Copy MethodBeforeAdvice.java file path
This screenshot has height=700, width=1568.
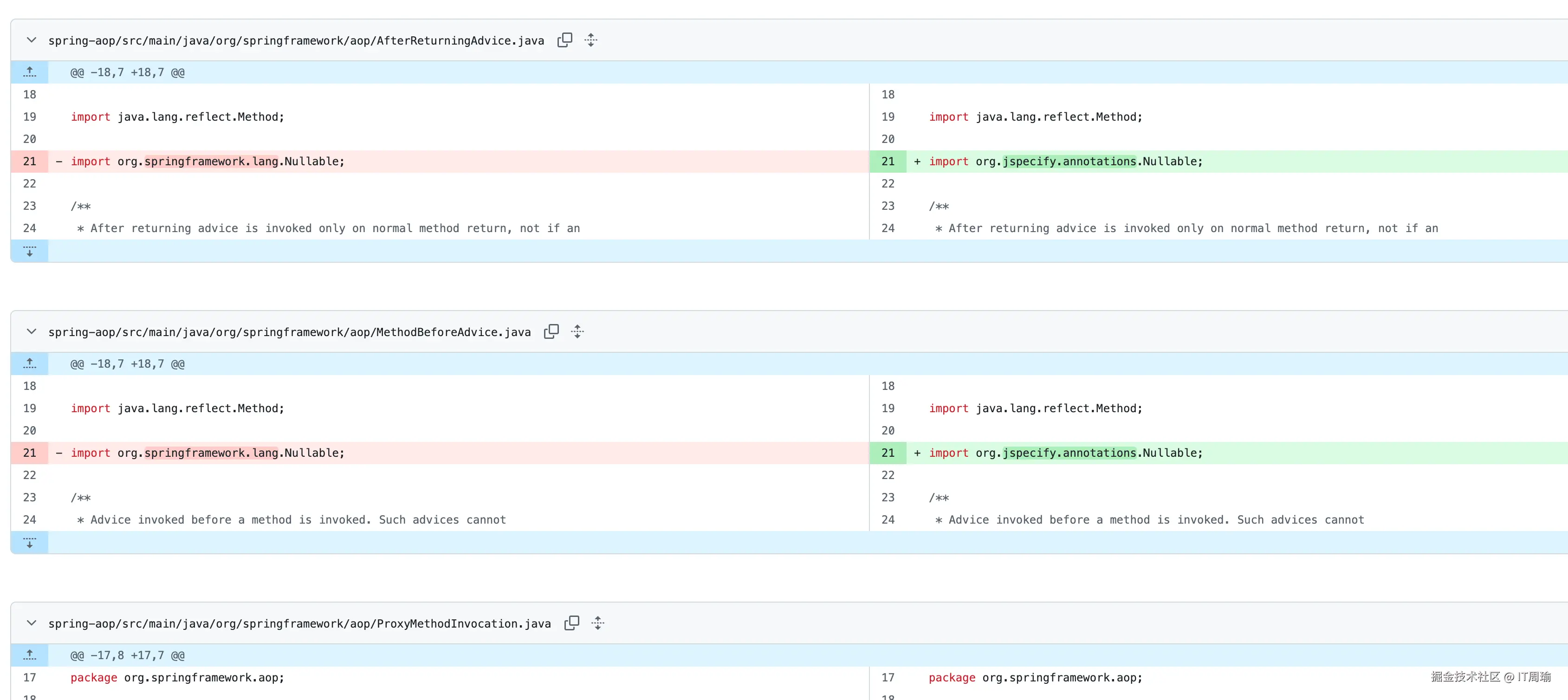pos(551,332)
